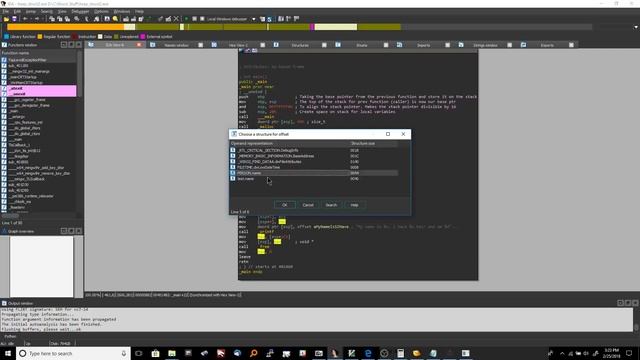The height and width of the screenshot is (360, 640).
Task: Close the Exports tab
Action: coord(571,45)
